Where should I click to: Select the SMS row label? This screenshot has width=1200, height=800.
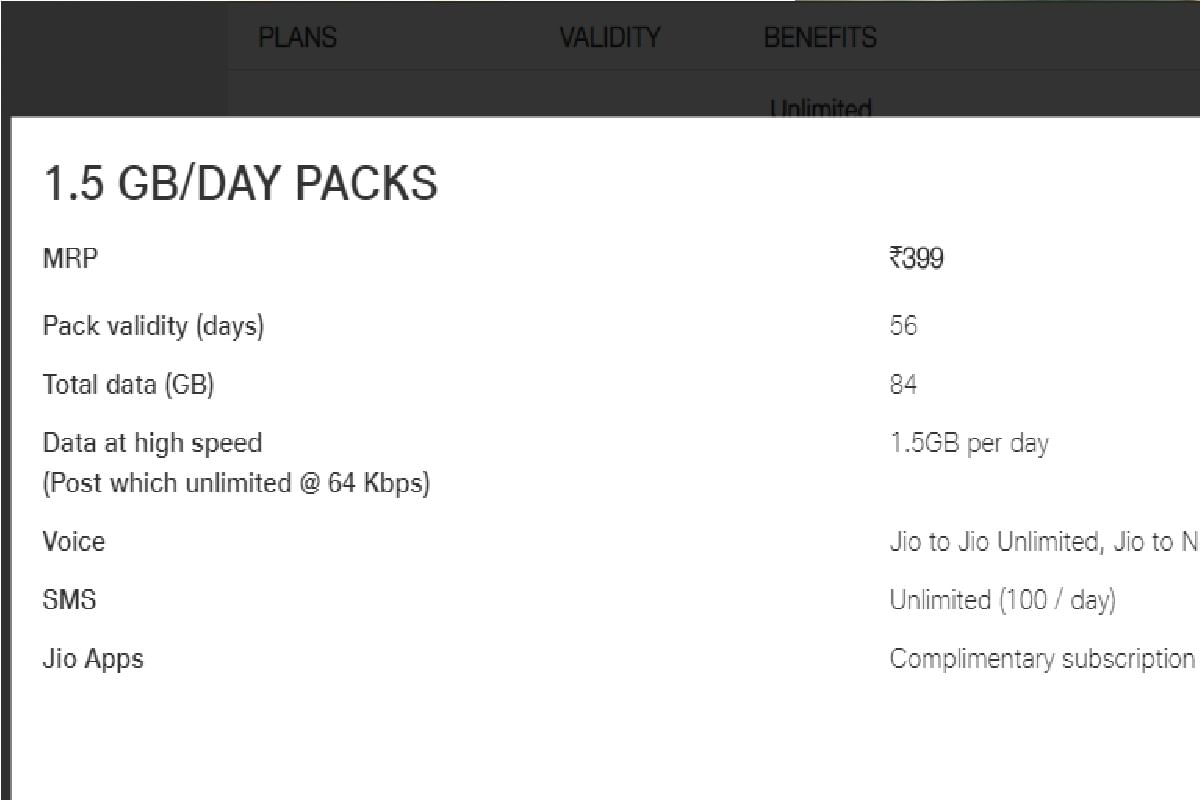point(69,600)
